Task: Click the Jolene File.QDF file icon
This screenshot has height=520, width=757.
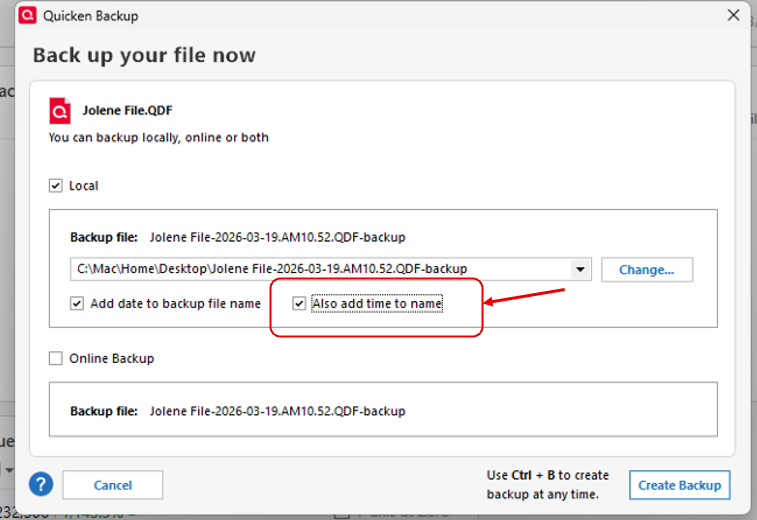Action: [60, 111]
